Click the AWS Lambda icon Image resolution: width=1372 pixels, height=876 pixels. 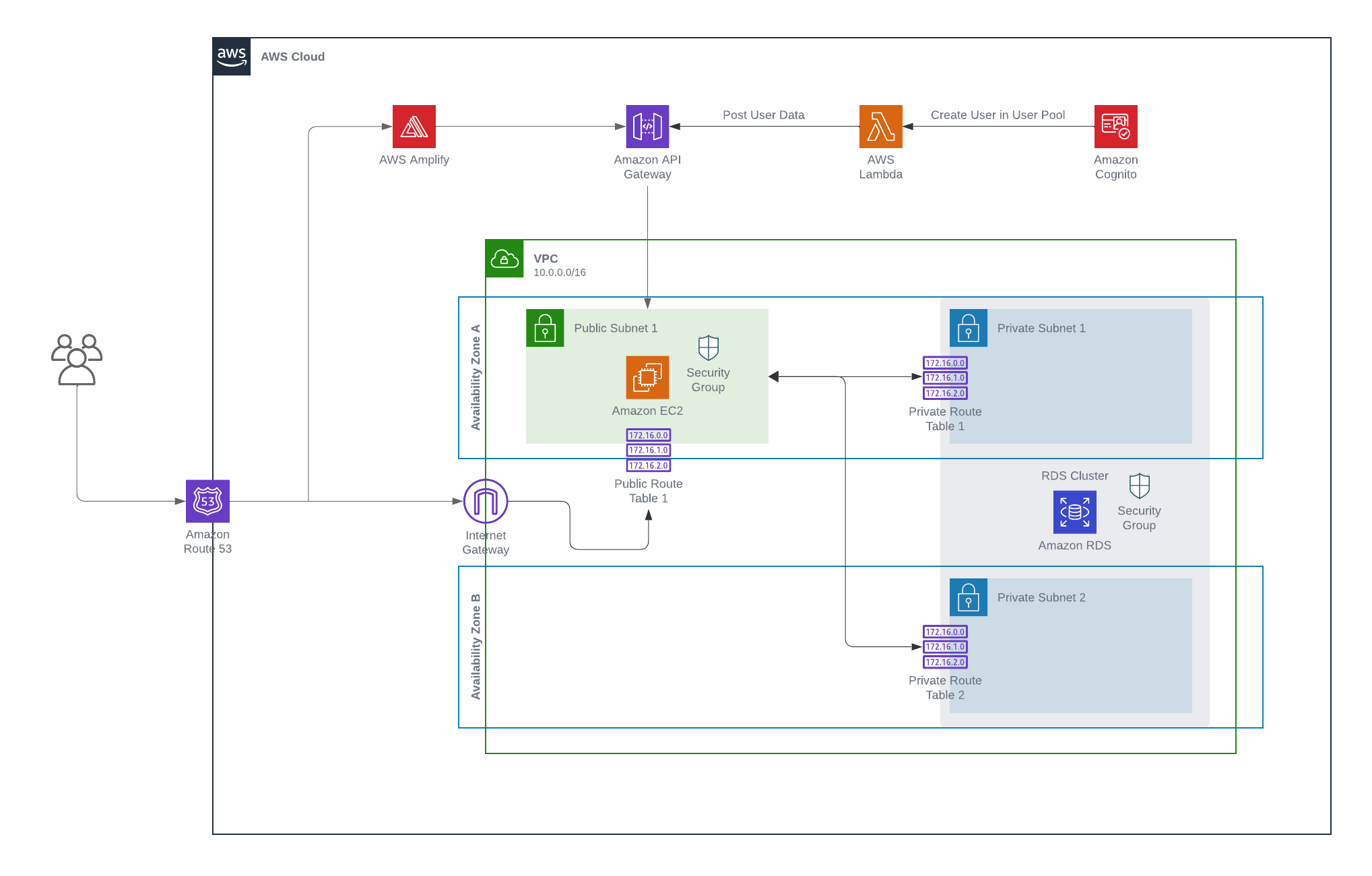pyautogui.click(x=881, y=127)
